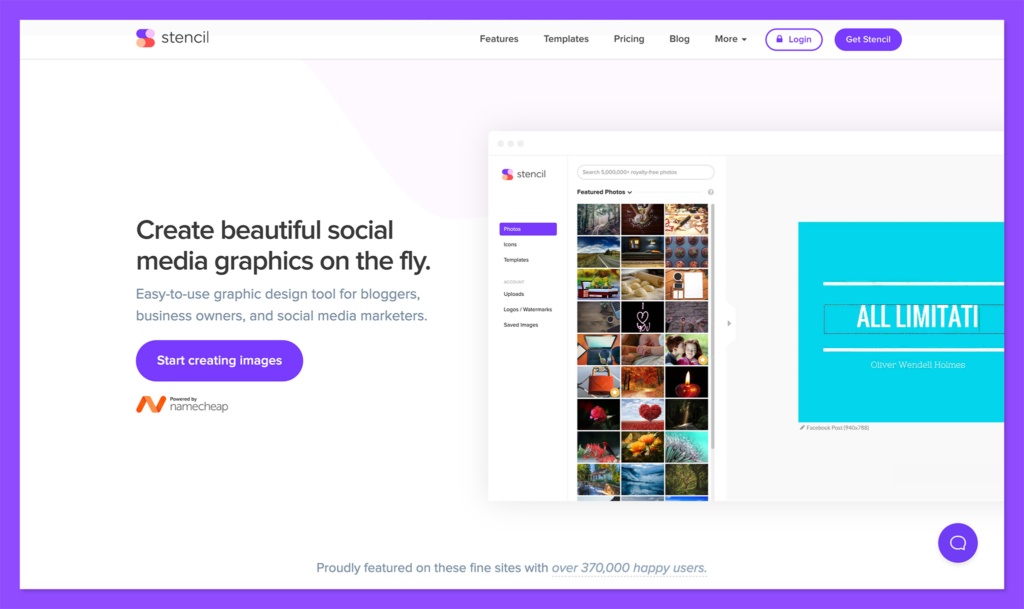Click the help icon next to Featured Photos
The height and width of the screenshot is (609, 1024).
click(710, 190)
